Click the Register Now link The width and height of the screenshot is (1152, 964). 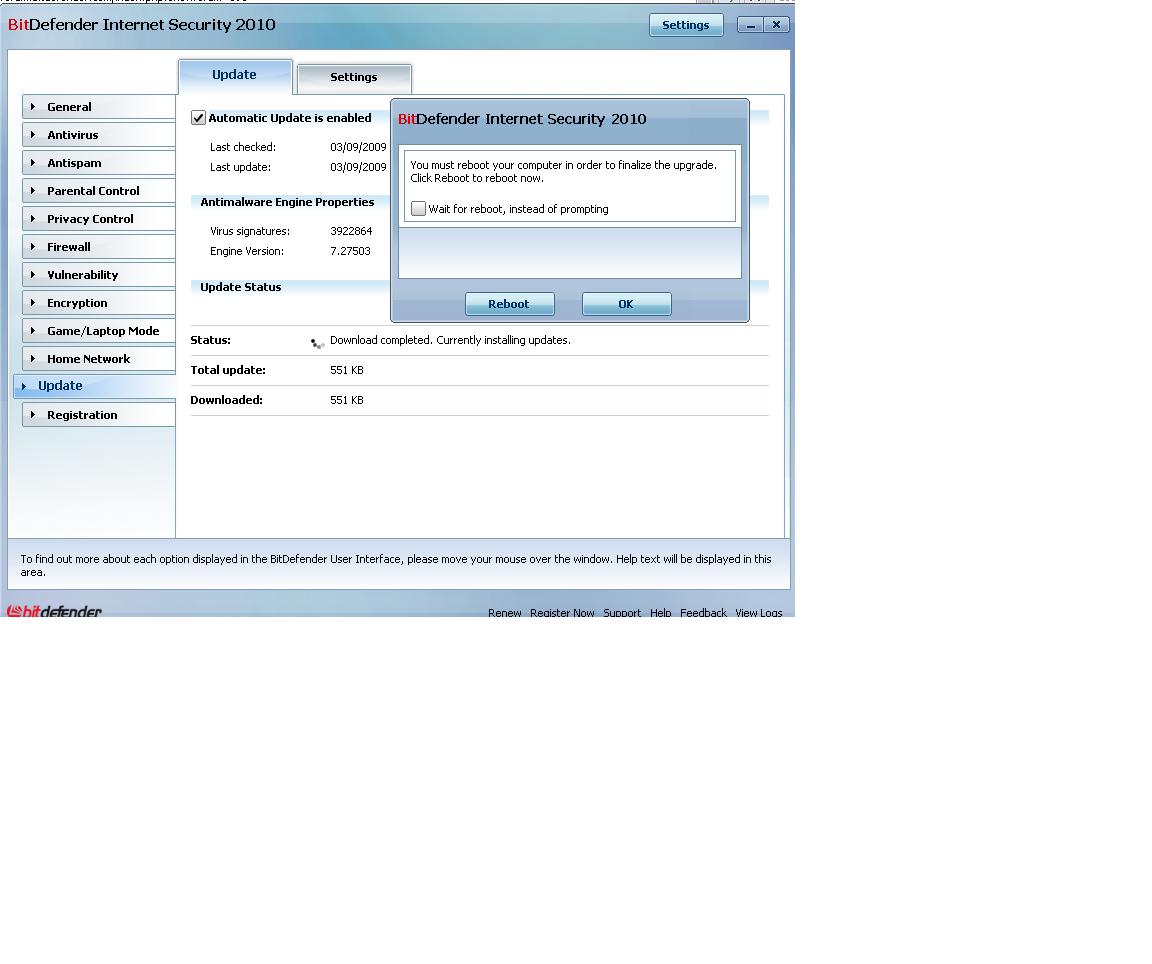[562, 612]
